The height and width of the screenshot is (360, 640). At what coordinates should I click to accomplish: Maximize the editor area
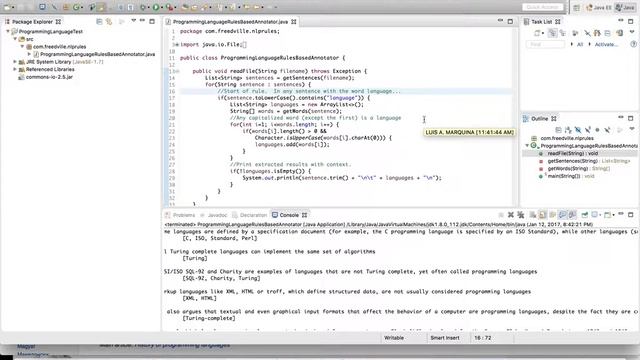510,21
